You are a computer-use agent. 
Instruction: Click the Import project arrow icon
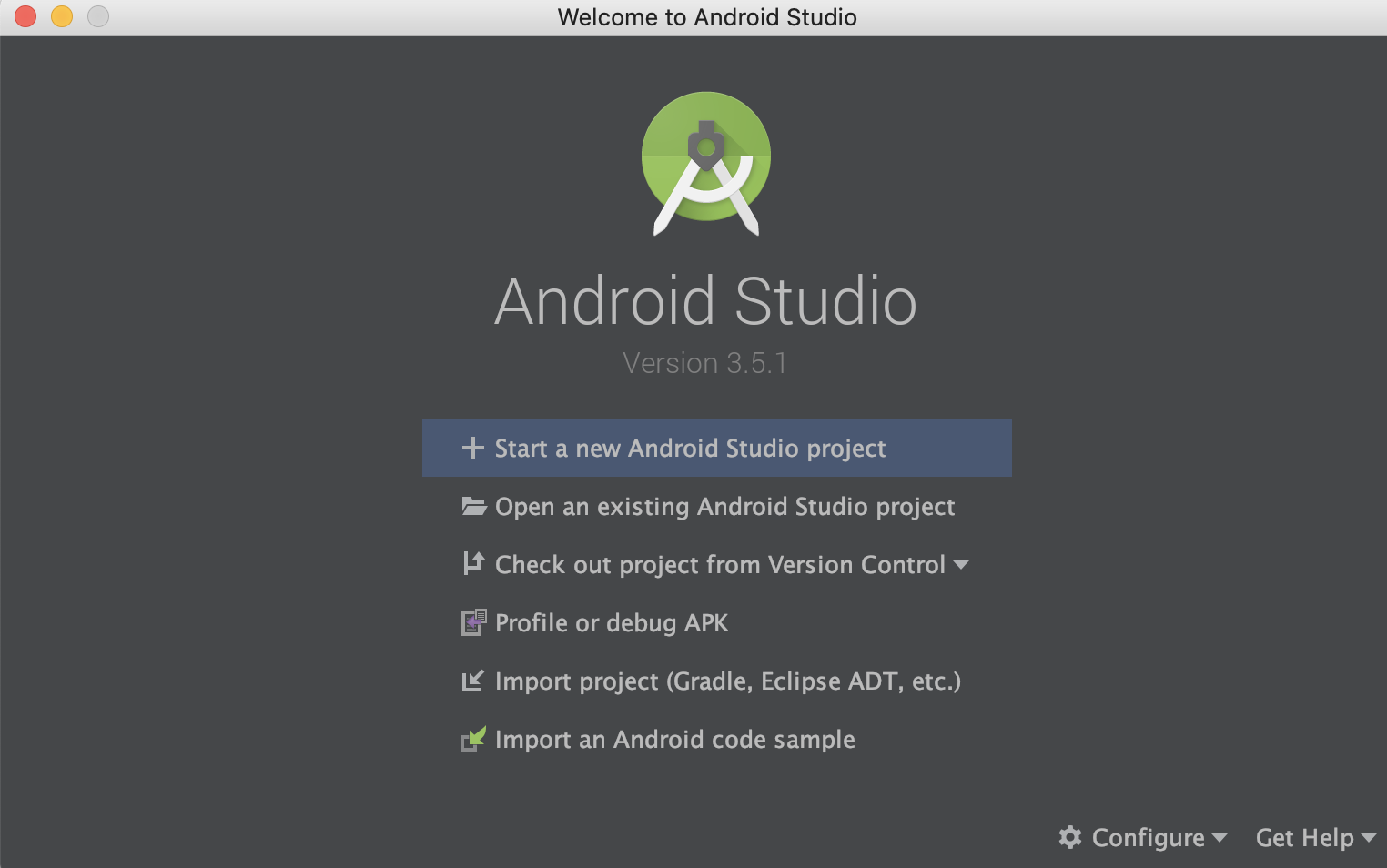pos(473,681)
